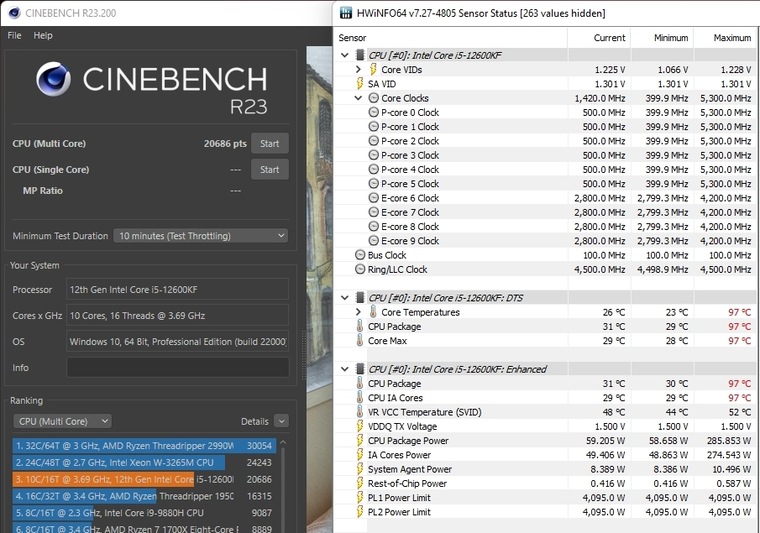Select the E-core 7 Clock row label
Image resolution: width=760 pixels, height=533 pixels.
click(x=410, y=212)
